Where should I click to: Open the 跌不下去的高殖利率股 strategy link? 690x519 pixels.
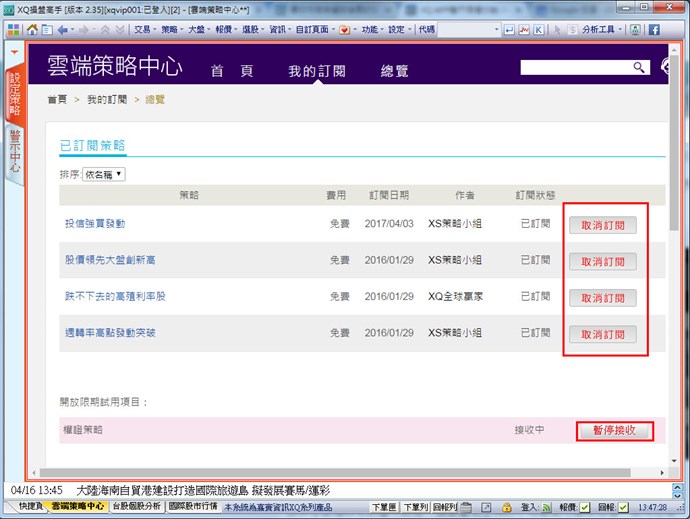(115, 297)
